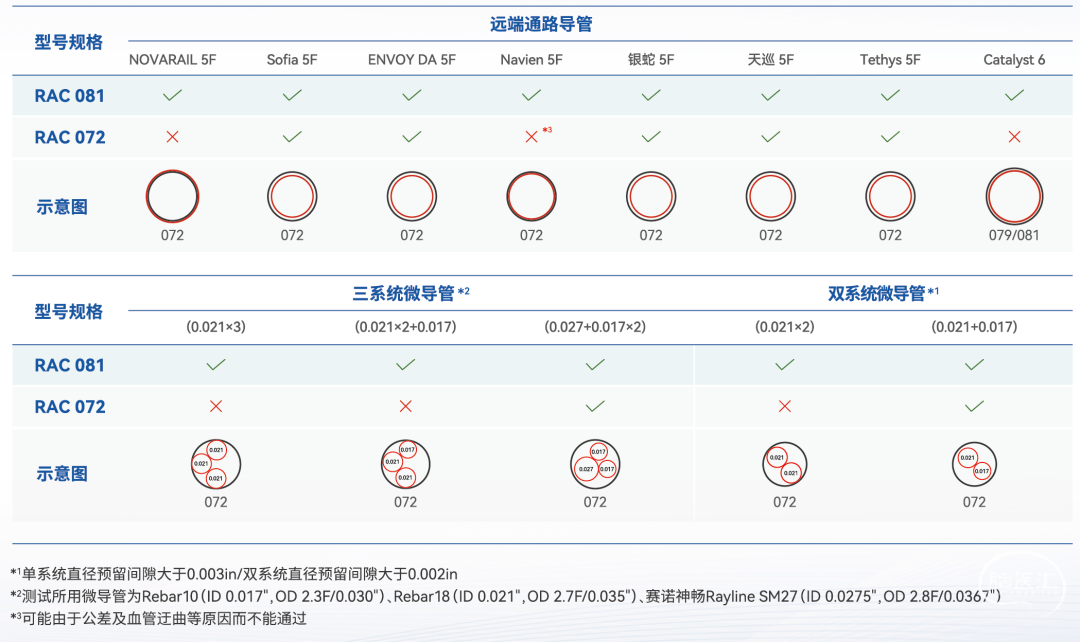The height and width of the screenshot is (642, 1080).
Task: Open the three-0.021 microcatheter diagram
Action: tap(216, 464)
